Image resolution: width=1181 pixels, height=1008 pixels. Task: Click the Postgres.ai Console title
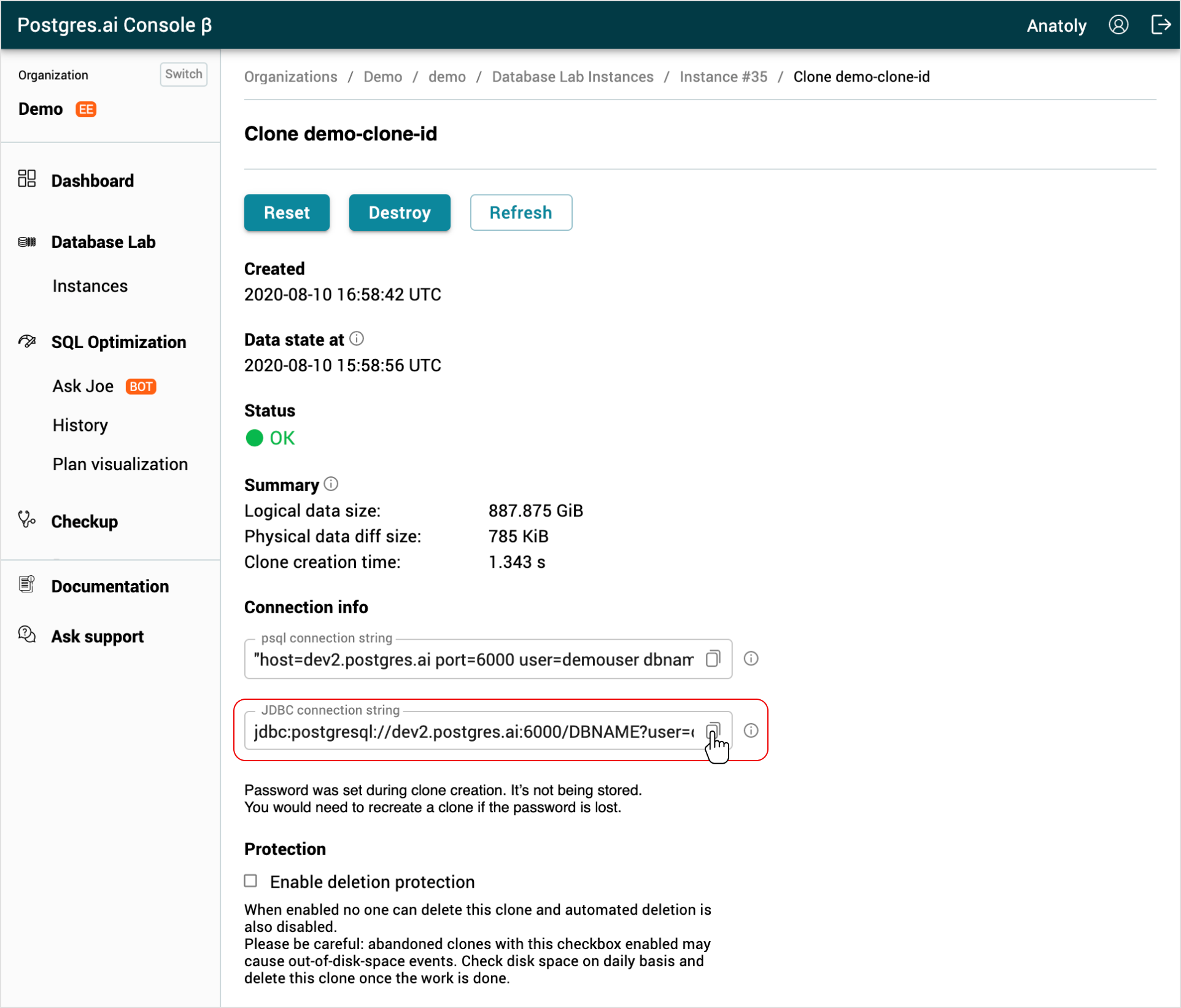click(x=115, y=25)
